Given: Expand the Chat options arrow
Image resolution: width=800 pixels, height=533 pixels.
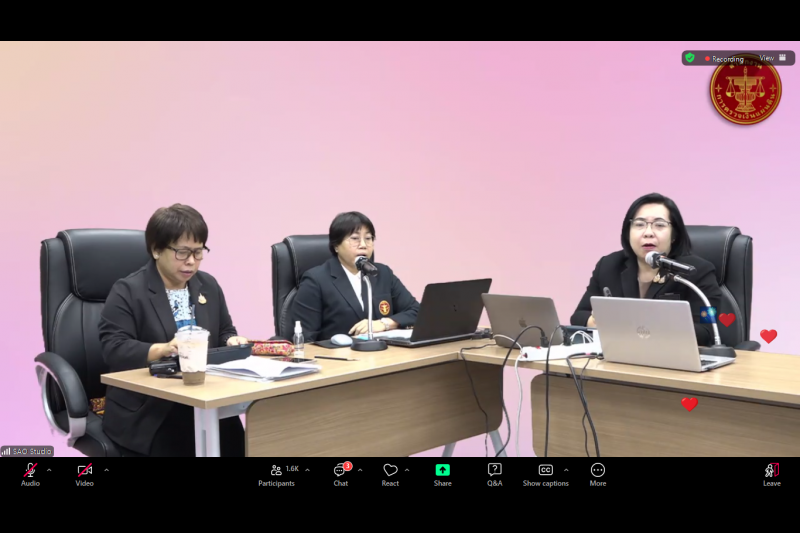Looking at the screenshot, I should click(x=360, y=469).
